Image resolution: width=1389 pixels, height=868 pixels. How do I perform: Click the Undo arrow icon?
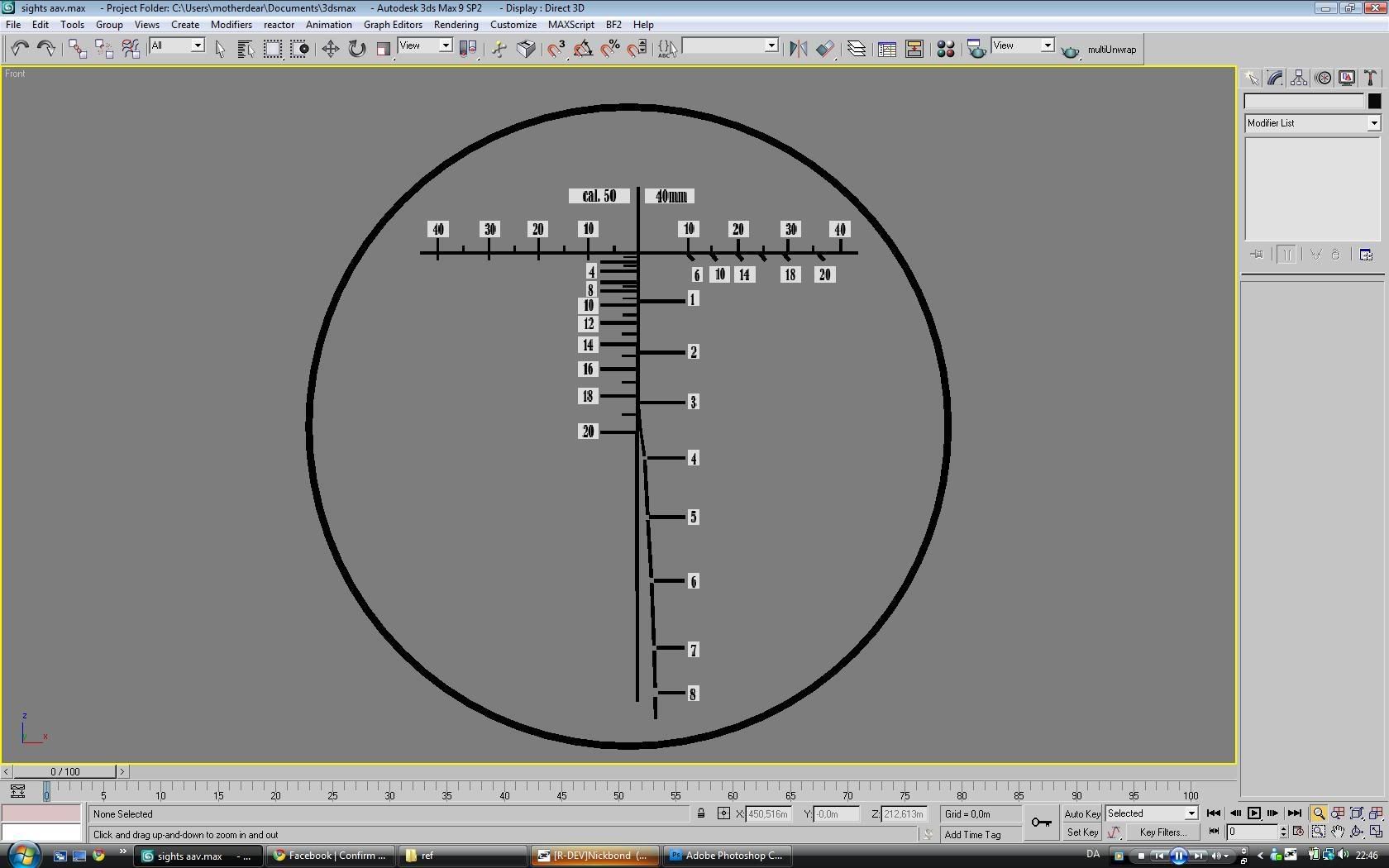tap(20, 49)
